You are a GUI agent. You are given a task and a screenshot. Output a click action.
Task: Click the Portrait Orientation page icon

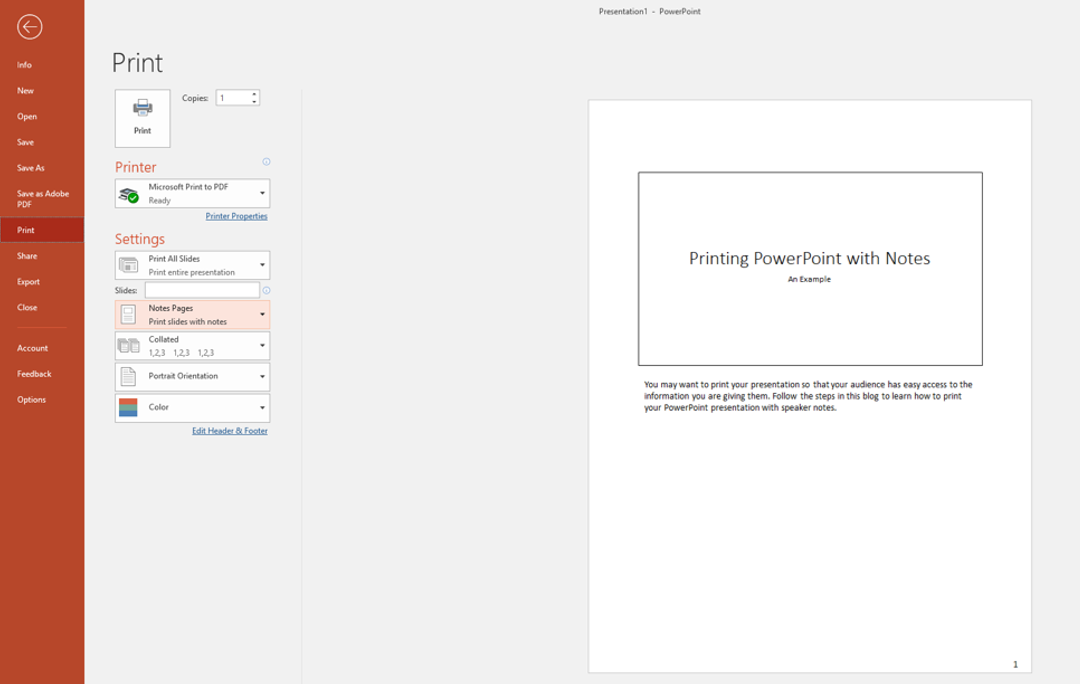[129, 376]
